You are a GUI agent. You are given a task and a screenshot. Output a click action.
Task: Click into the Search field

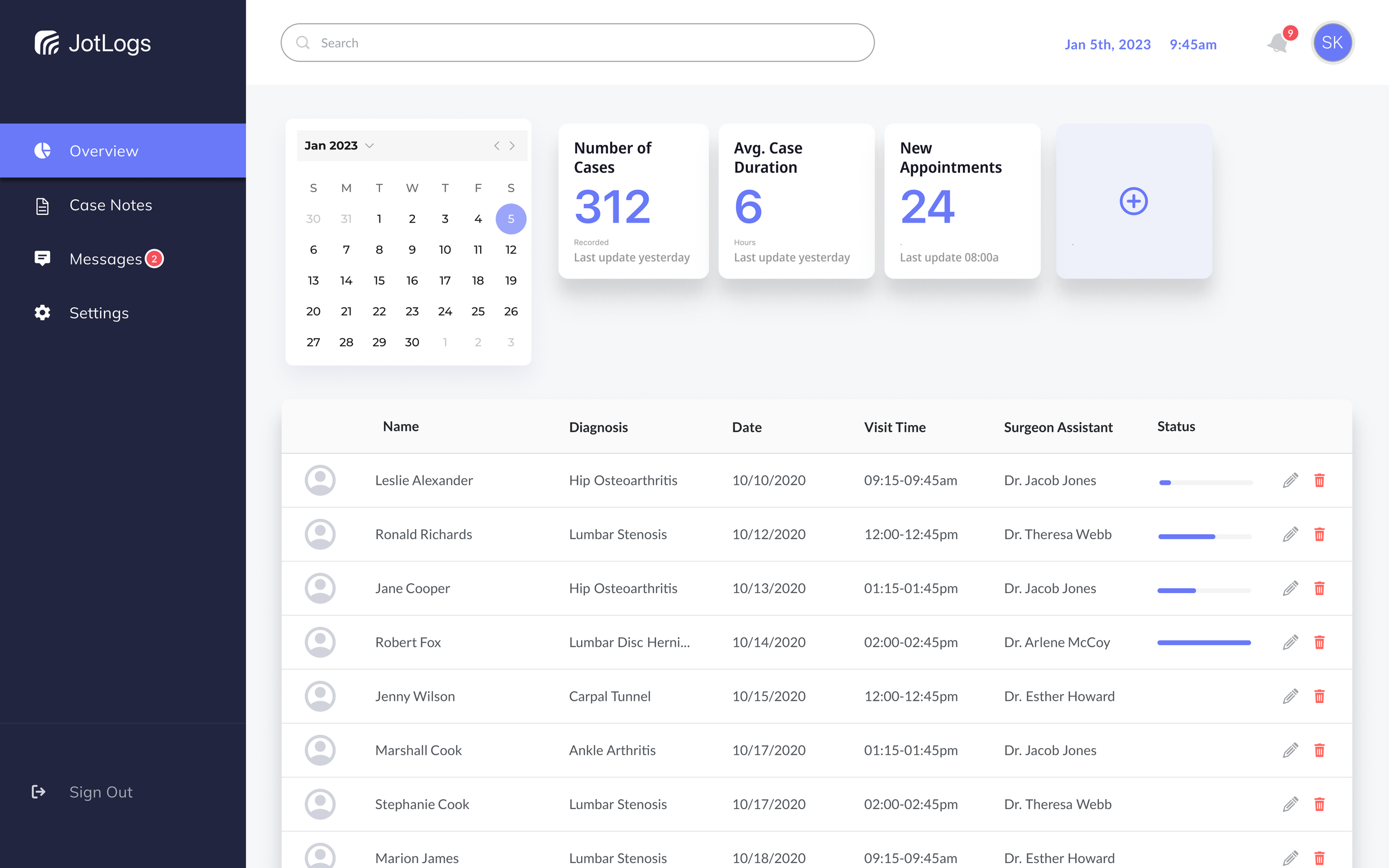point(577,43)
